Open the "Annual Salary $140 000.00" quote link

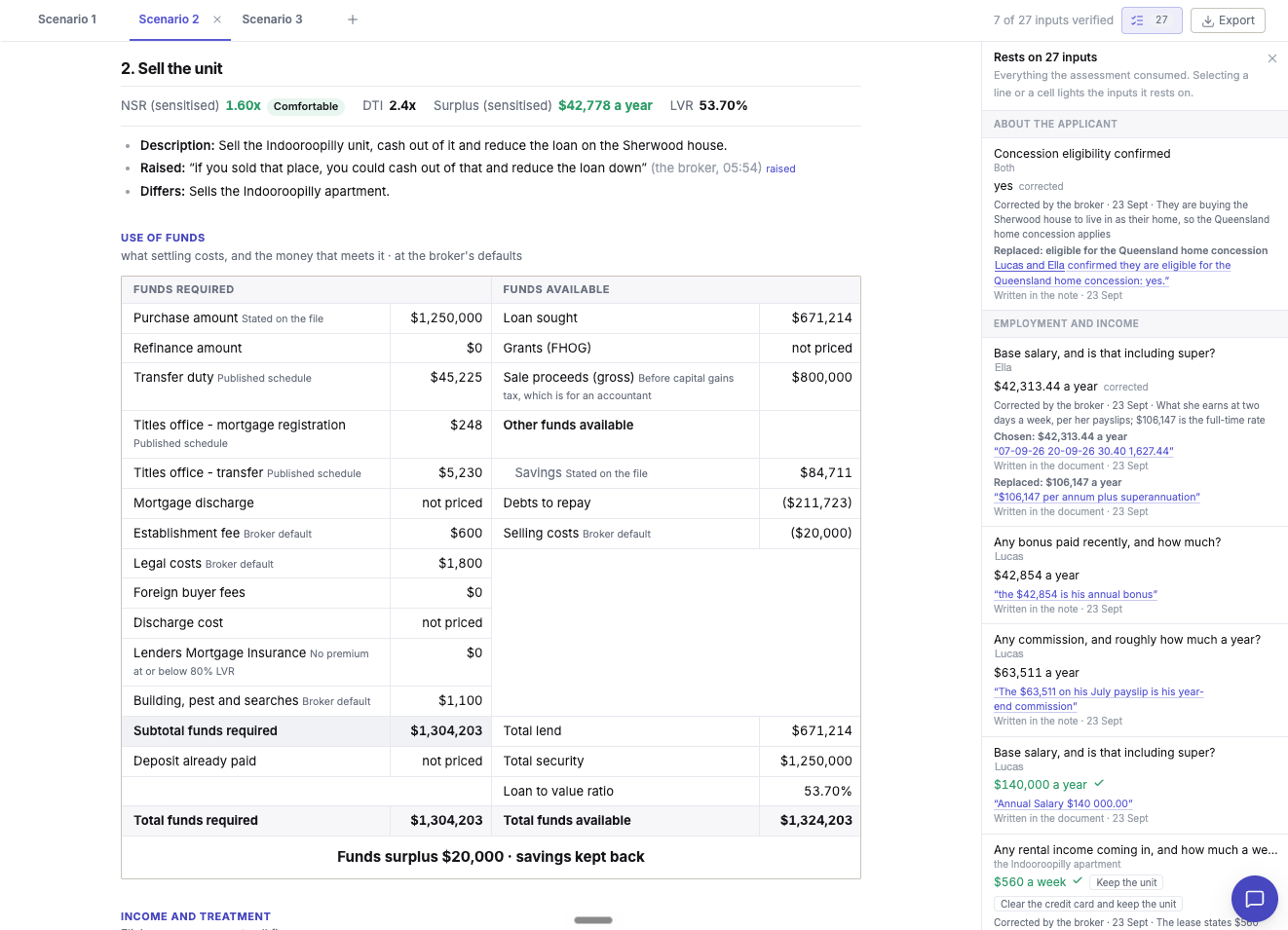coord(1063,803)
